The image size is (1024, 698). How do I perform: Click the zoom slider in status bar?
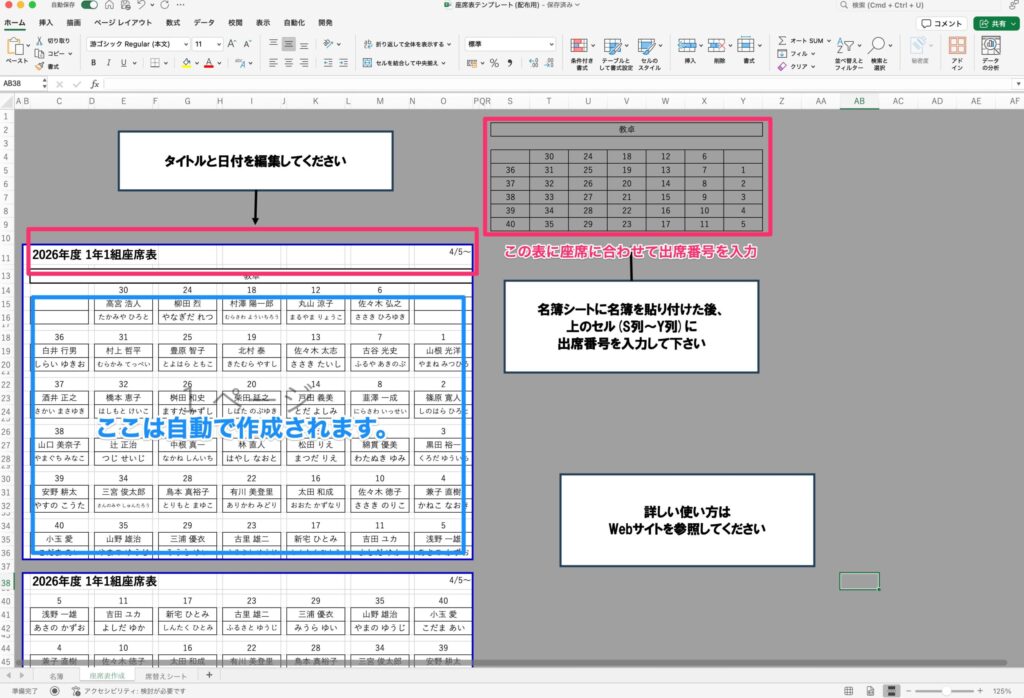point(945,691)
